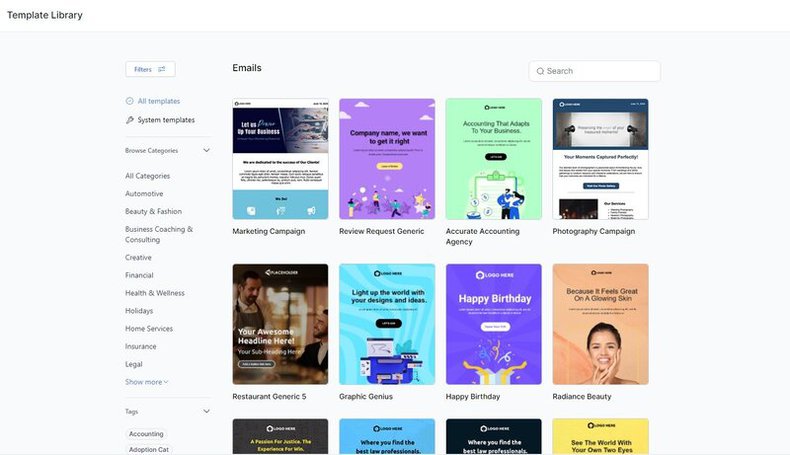Open the Marketing Campaign template thumbnail
The image size is (790, 455).
pos(280,159)
